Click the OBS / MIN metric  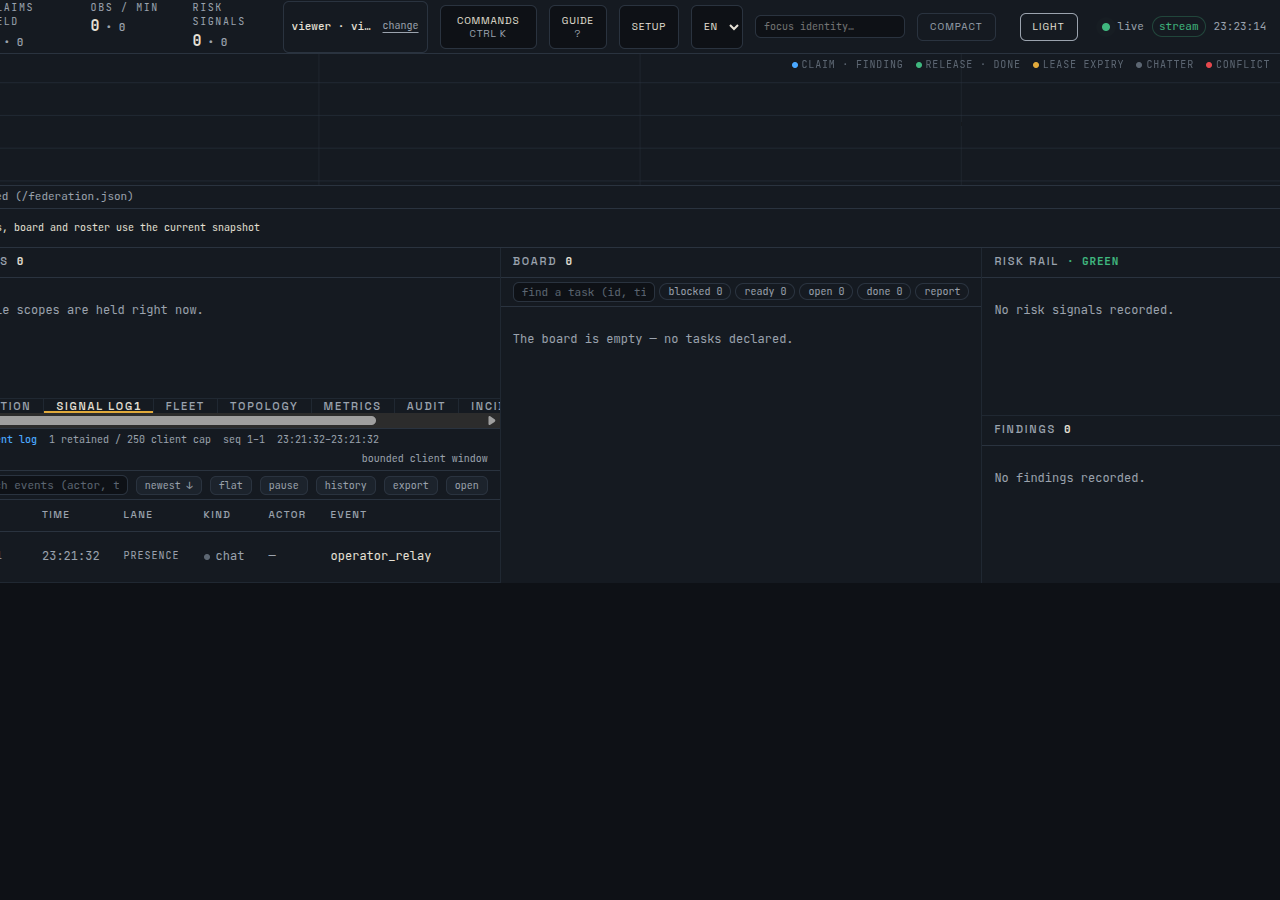124,18
